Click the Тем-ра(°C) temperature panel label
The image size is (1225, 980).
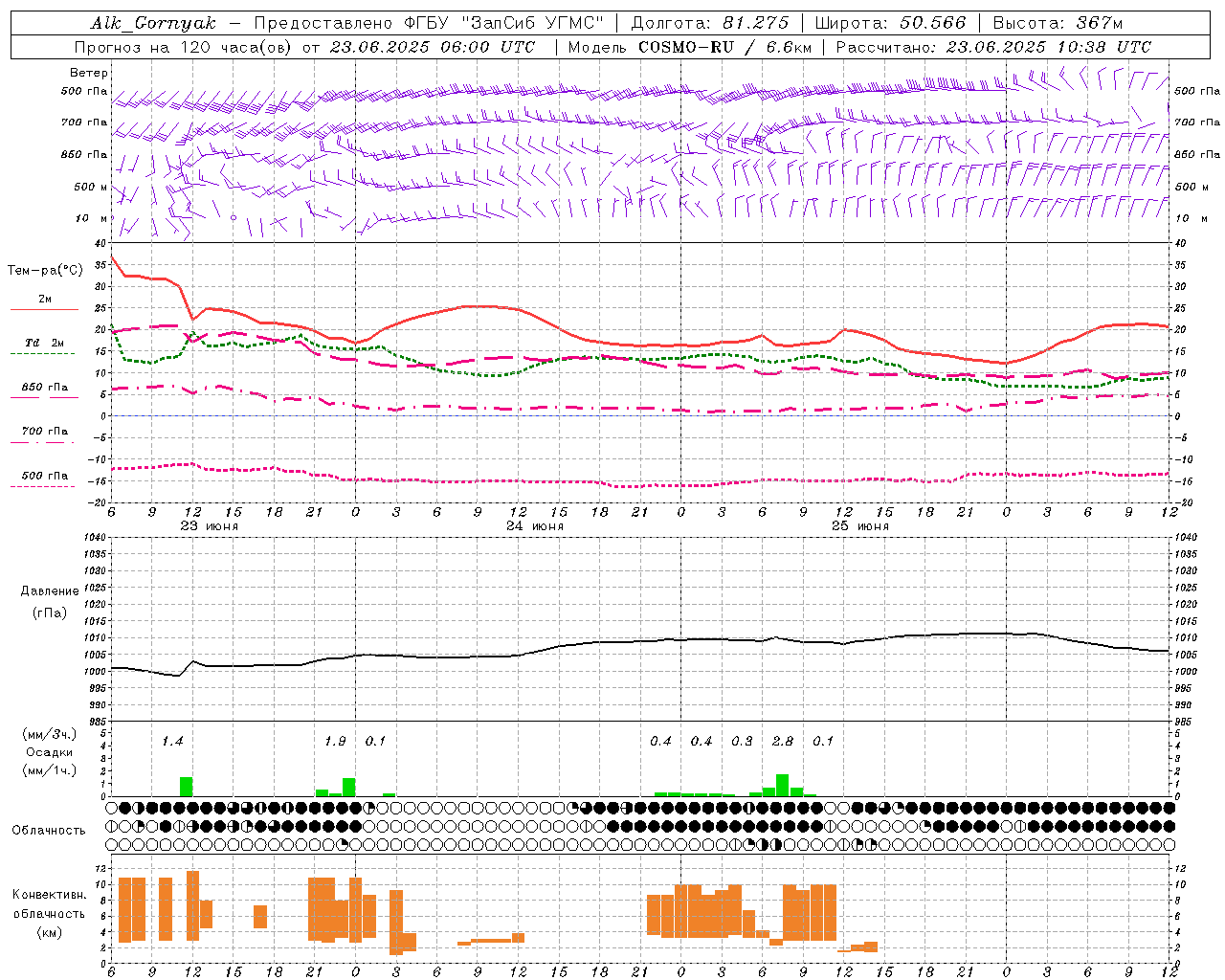click(x=45, y=271)
